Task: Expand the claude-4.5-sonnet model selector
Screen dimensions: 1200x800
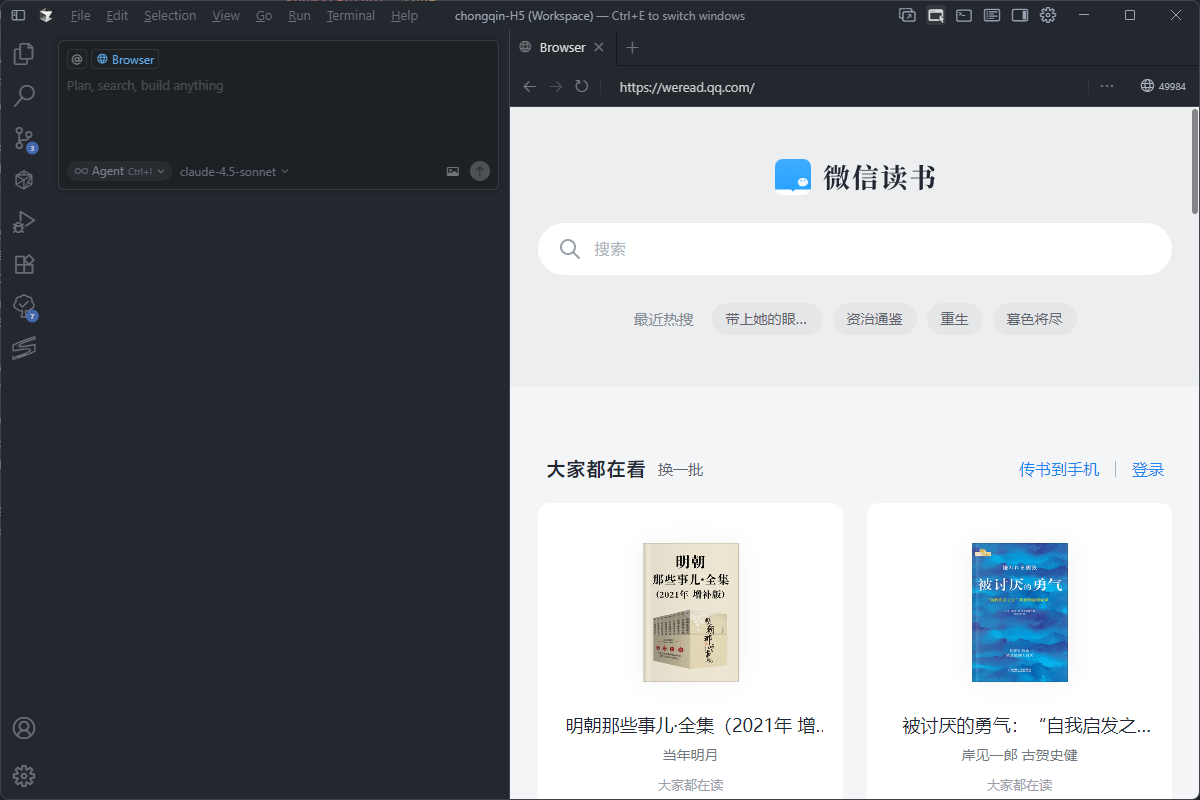Action: [234, 171]
